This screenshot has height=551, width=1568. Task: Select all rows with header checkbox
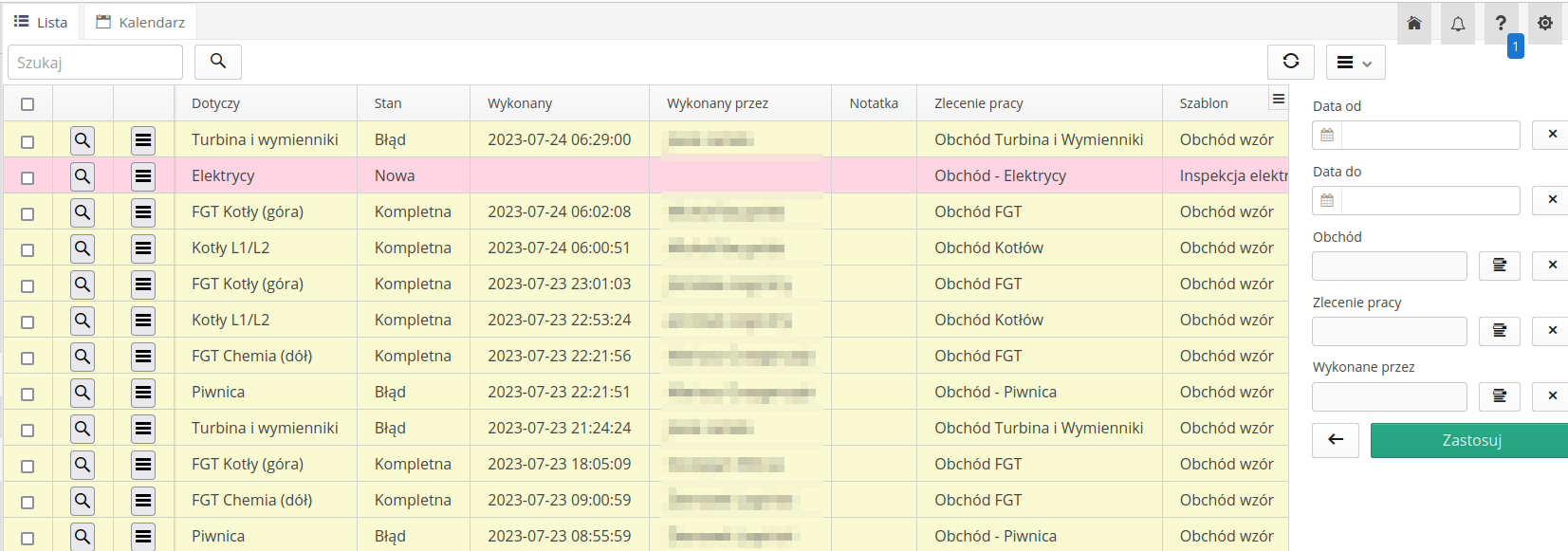[x=28, y=104]
